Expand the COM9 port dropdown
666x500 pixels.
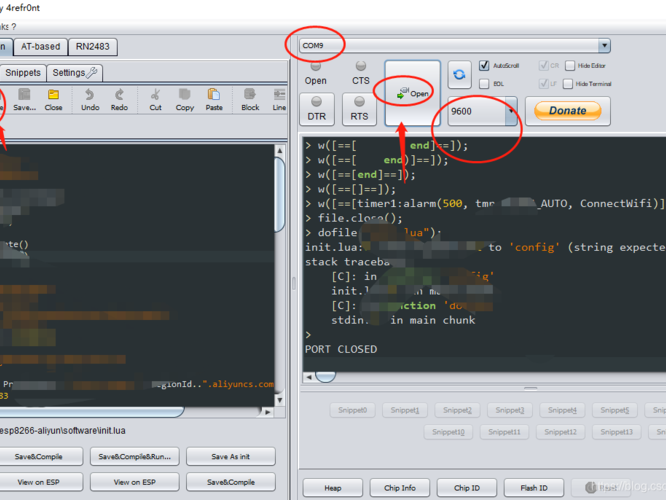pos(604,45)
